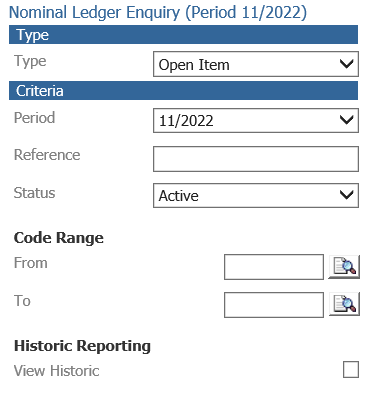Click the View Historic label
This screenshot has width=373, height=408.
pos(57,371)
